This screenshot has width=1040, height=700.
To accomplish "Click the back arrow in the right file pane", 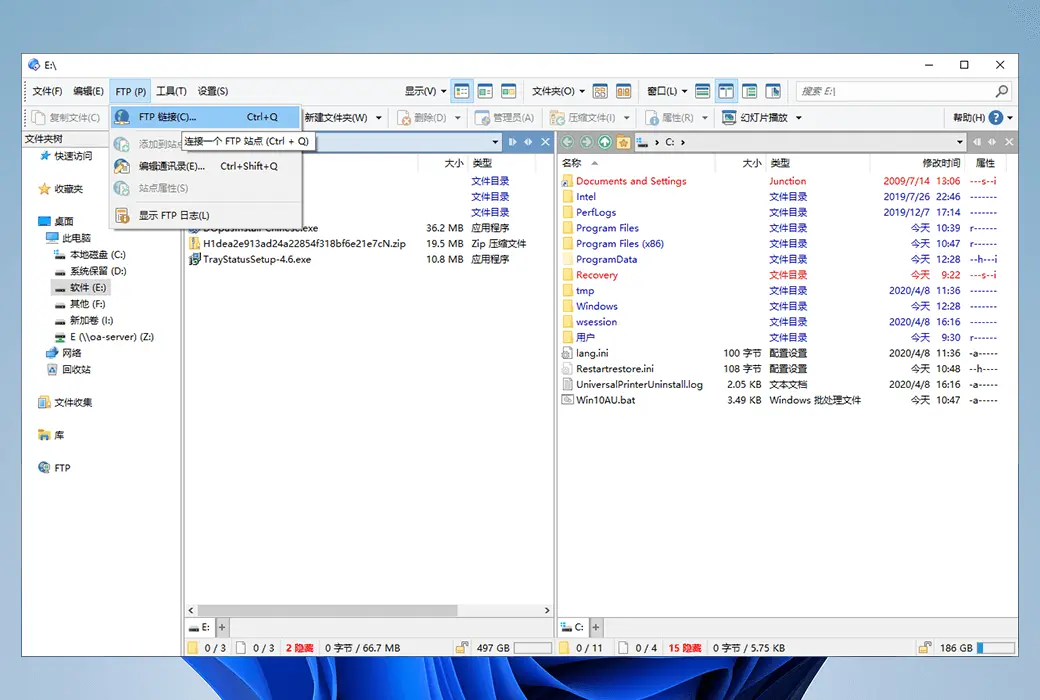I will click(x=566, y=142).
